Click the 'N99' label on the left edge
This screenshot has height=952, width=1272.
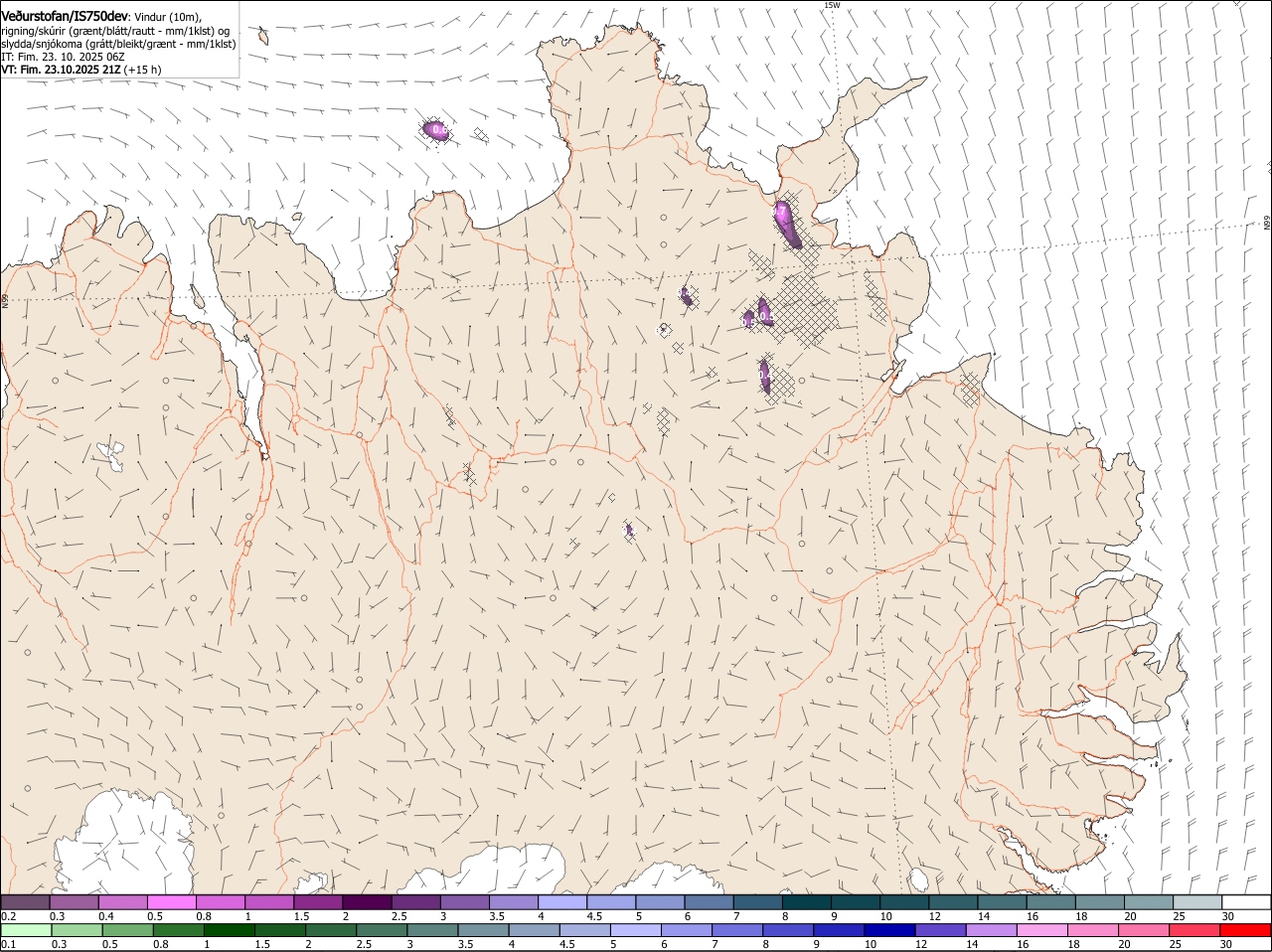coord(5,299)
